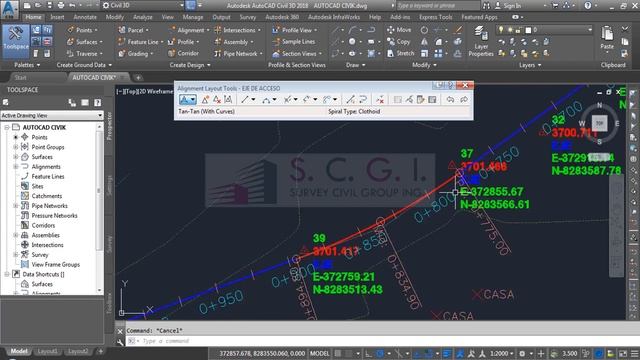Select the Stretch tool
This screenshot has height=360, width=640.
coord(400,53)
